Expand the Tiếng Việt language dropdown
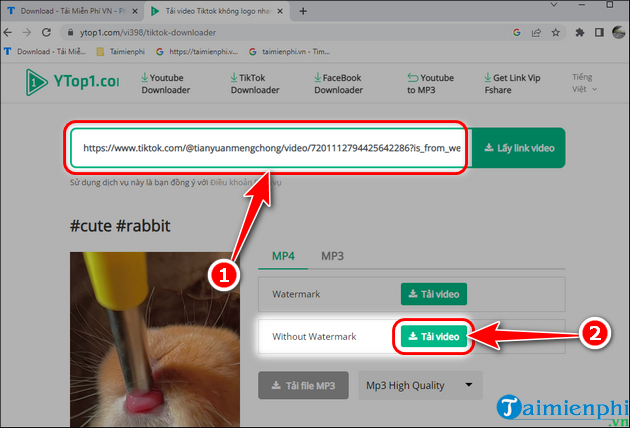This screenshot has height=428, width=630. point(584,83)
